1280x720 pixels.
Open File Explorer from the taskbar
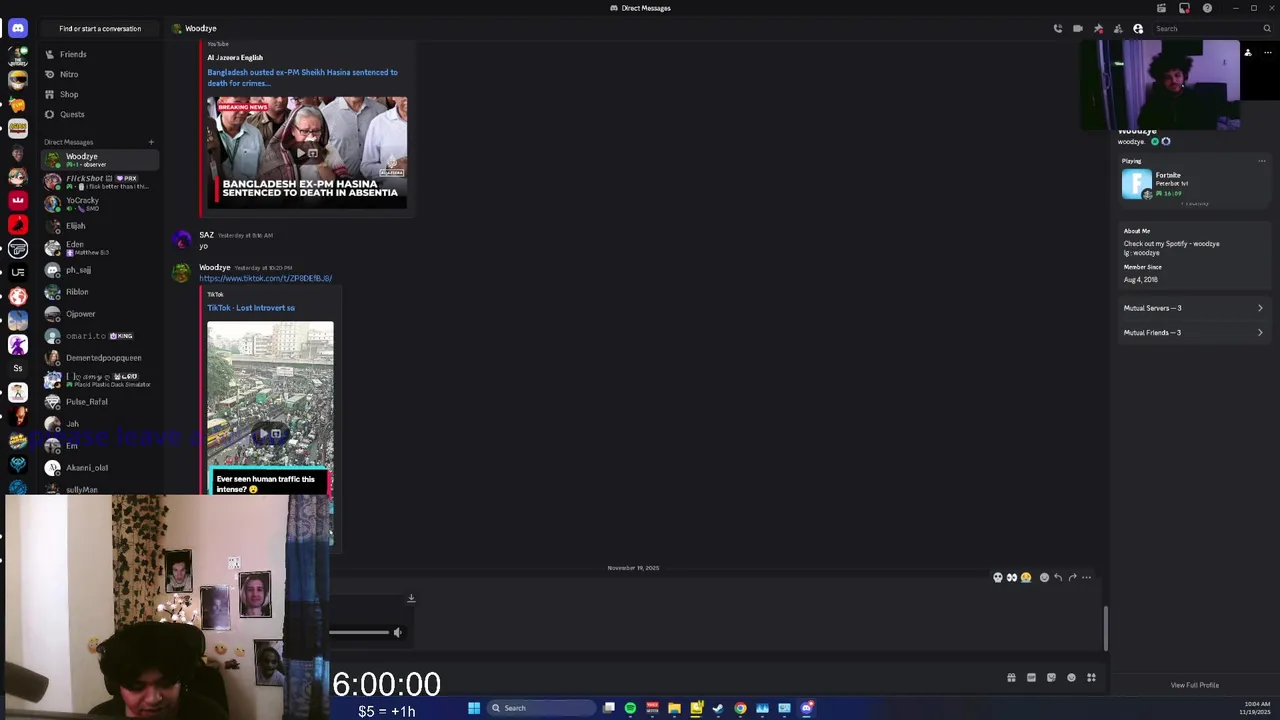click(674, 708)
